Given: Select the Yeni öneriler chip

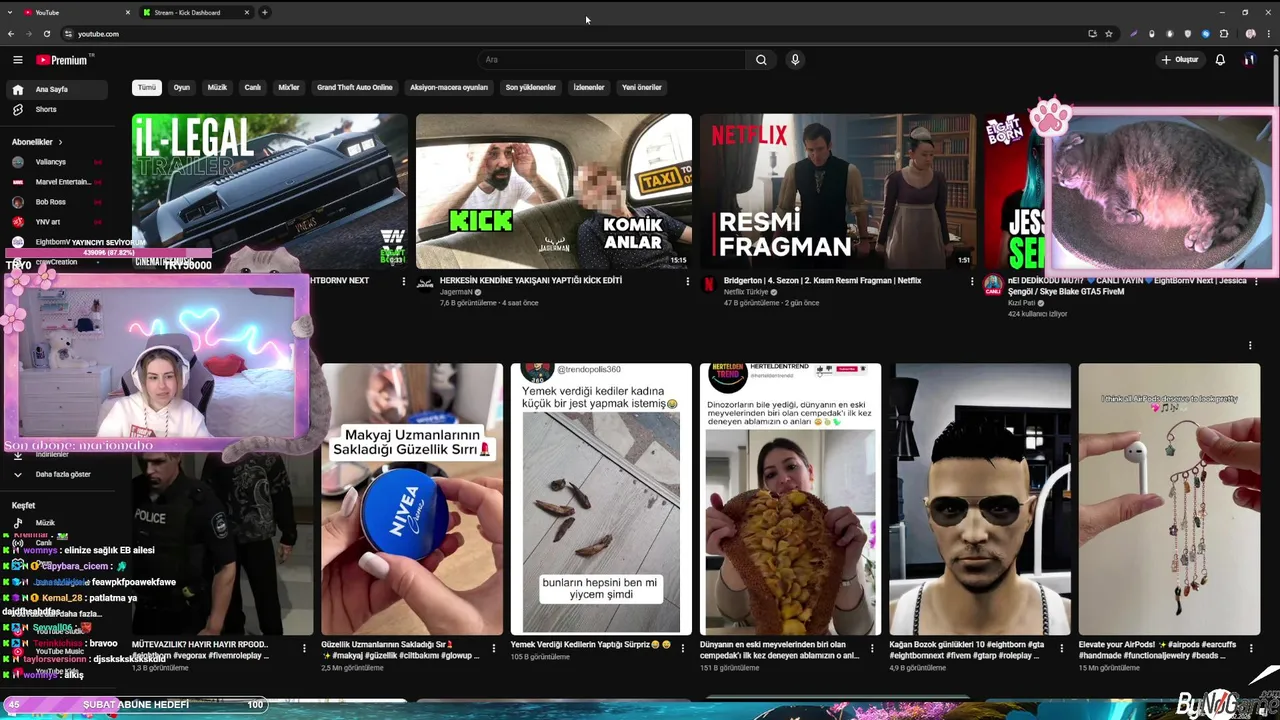Looking at the screenshot, I should [642, 88].
